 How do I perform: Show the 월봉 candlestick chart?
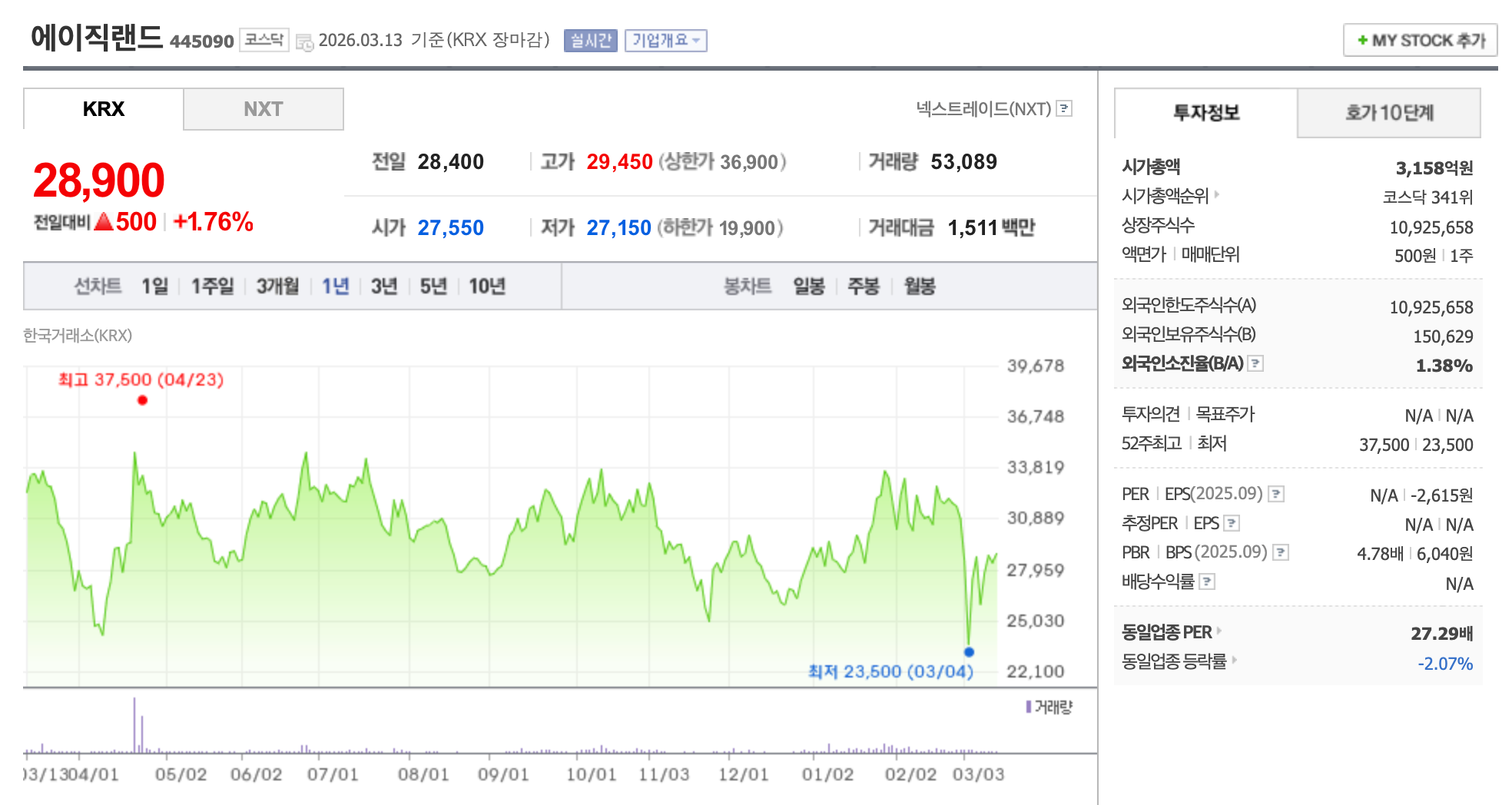coord(920,287)
